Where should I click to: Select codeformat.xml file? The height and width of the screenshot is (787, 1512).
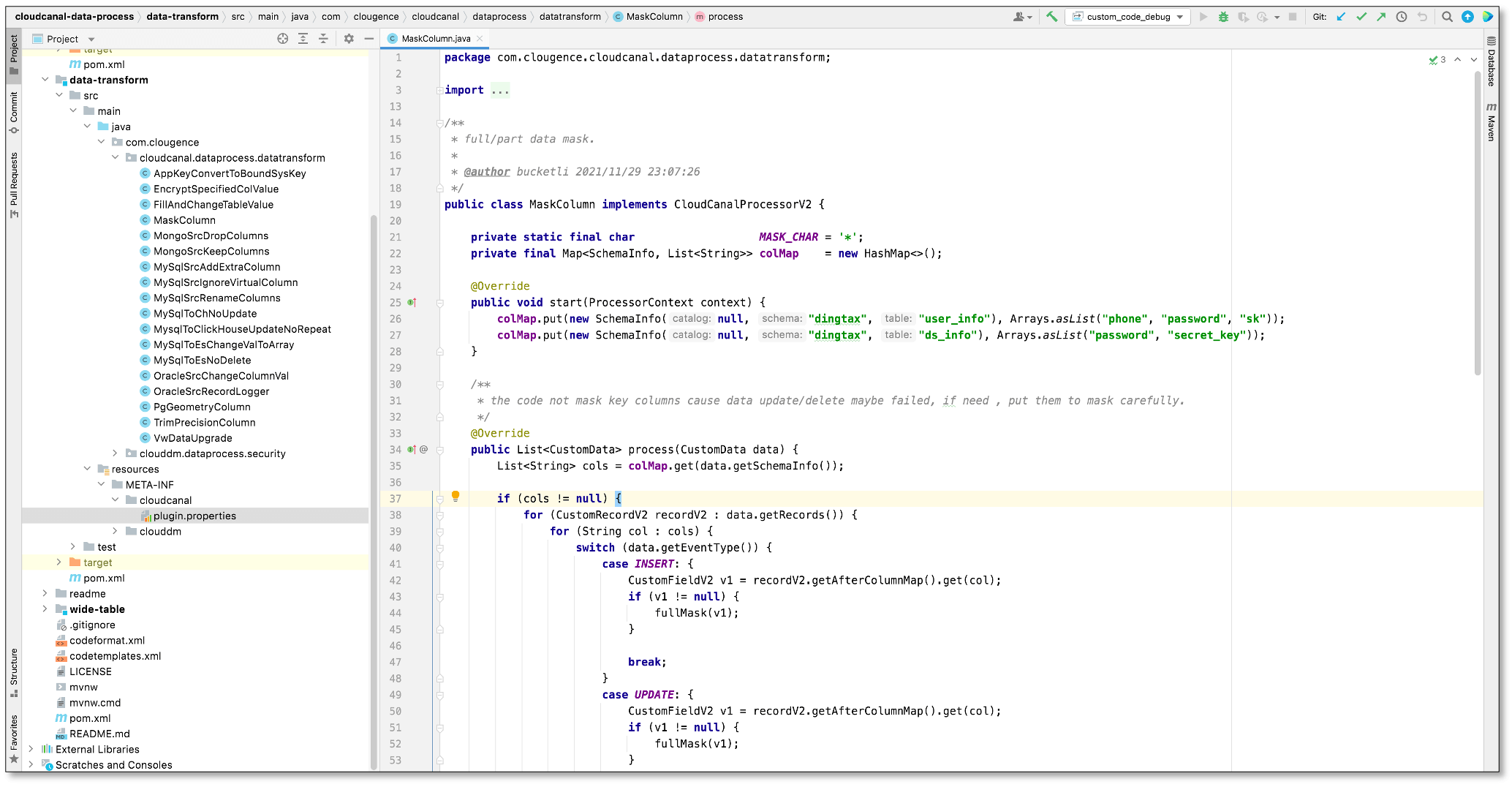[107, 640]
